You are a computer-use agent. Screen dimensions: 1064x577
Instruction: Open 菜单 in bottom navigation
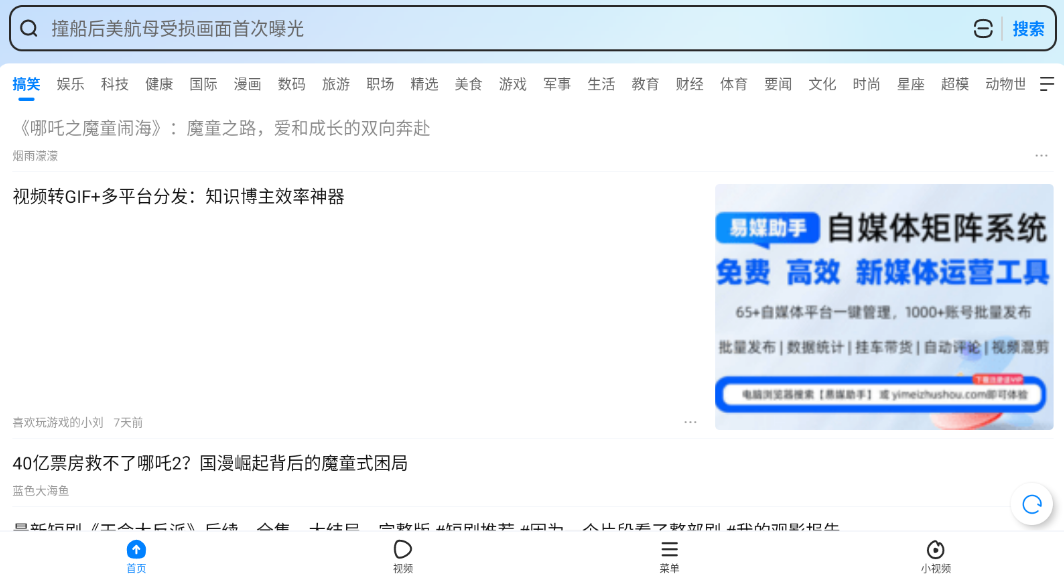pyautogui.click(x=670, y=557)
